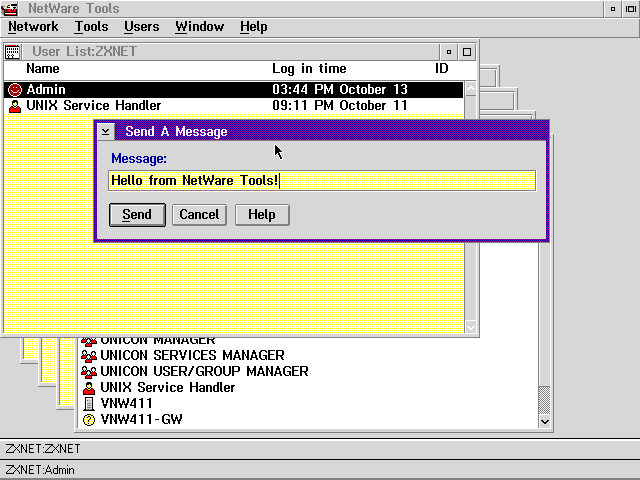Click the VNW411-GW question mark icon
This screenshot has height=480, width=640.
pos(89,420)
